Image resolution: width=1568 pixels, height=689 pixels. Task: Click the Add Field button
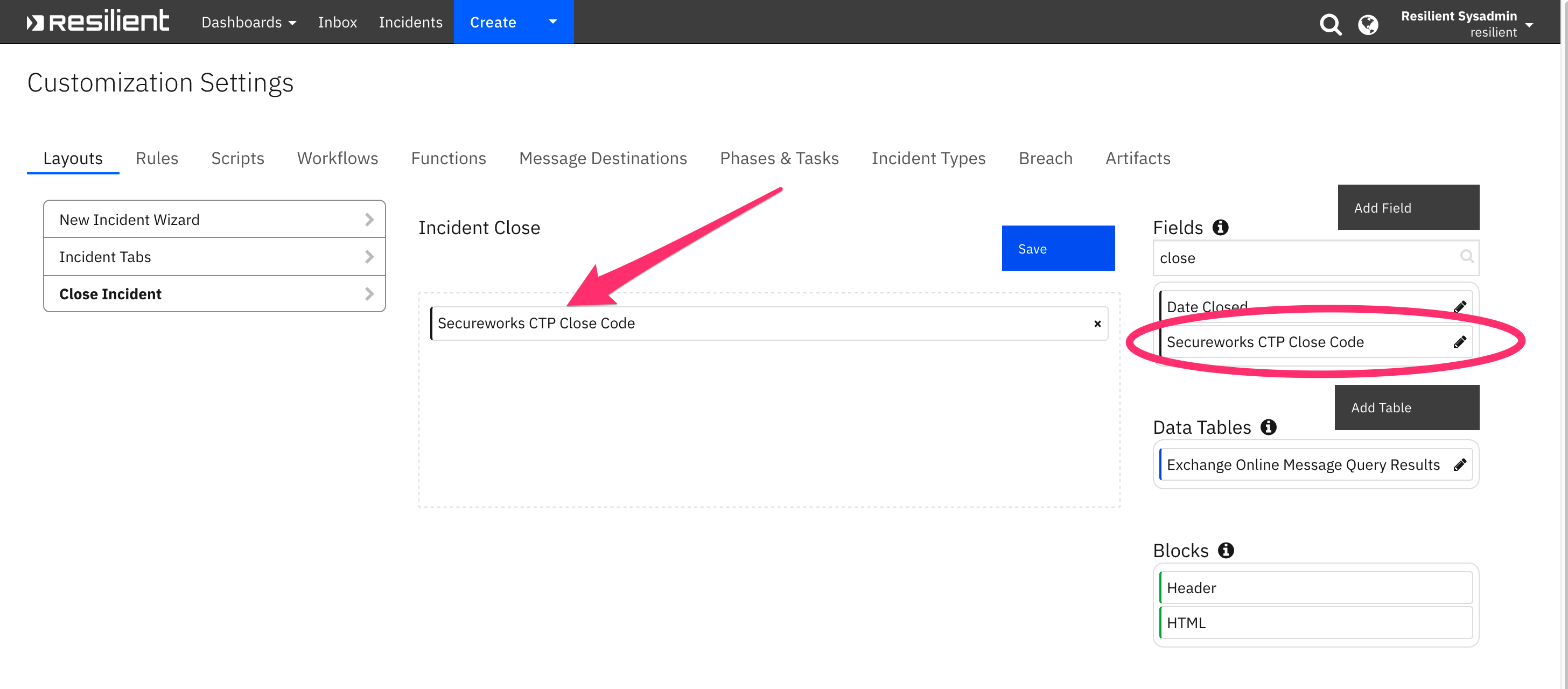(1409, 208)
